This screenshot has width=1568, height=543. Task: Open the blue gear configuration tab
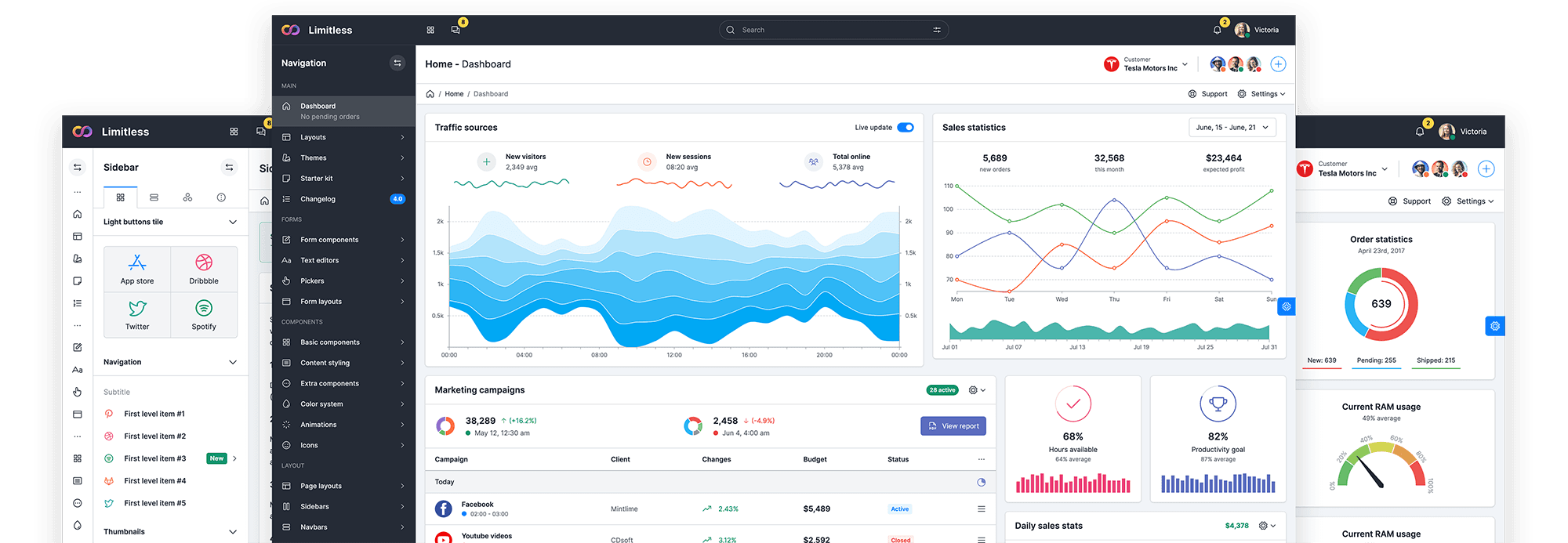[1286, 306]
